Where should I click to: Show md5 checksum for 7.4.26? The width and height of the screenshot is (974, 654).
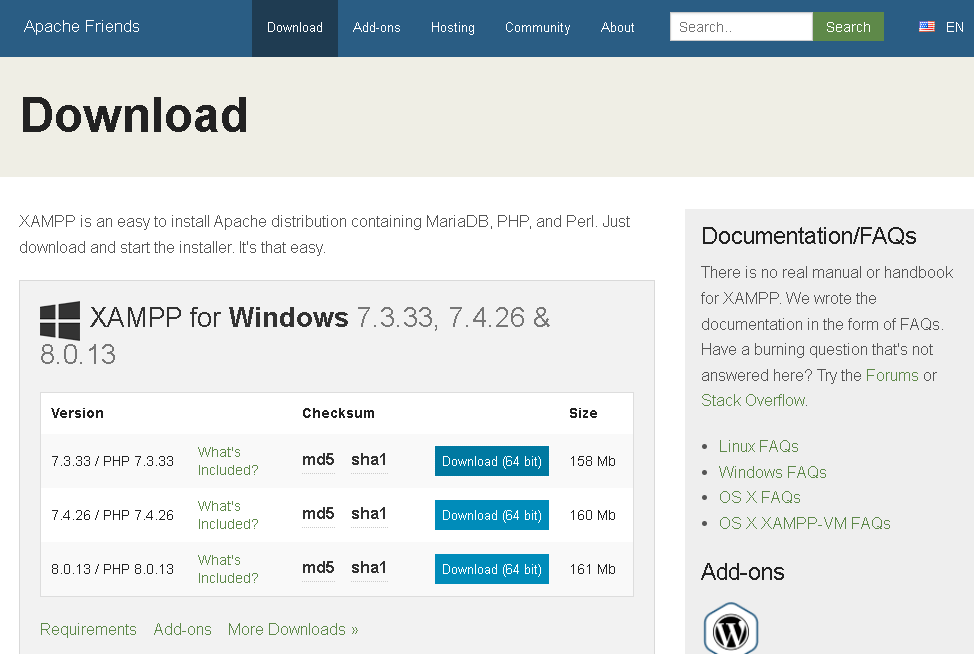(318, 514)
